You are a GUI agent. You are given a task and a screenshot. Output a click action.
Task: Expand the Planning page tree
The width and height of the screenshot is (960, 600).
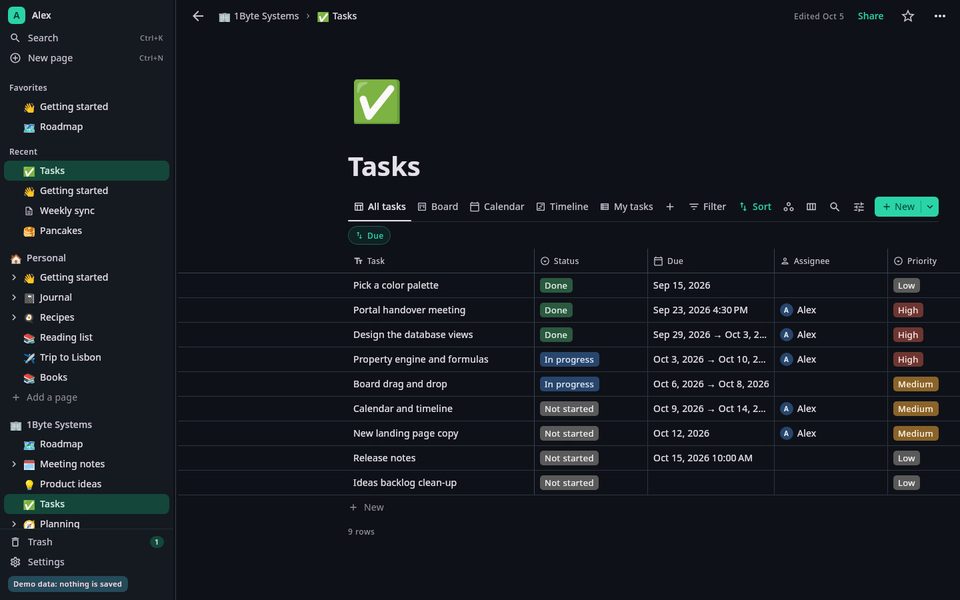[14, 524]
